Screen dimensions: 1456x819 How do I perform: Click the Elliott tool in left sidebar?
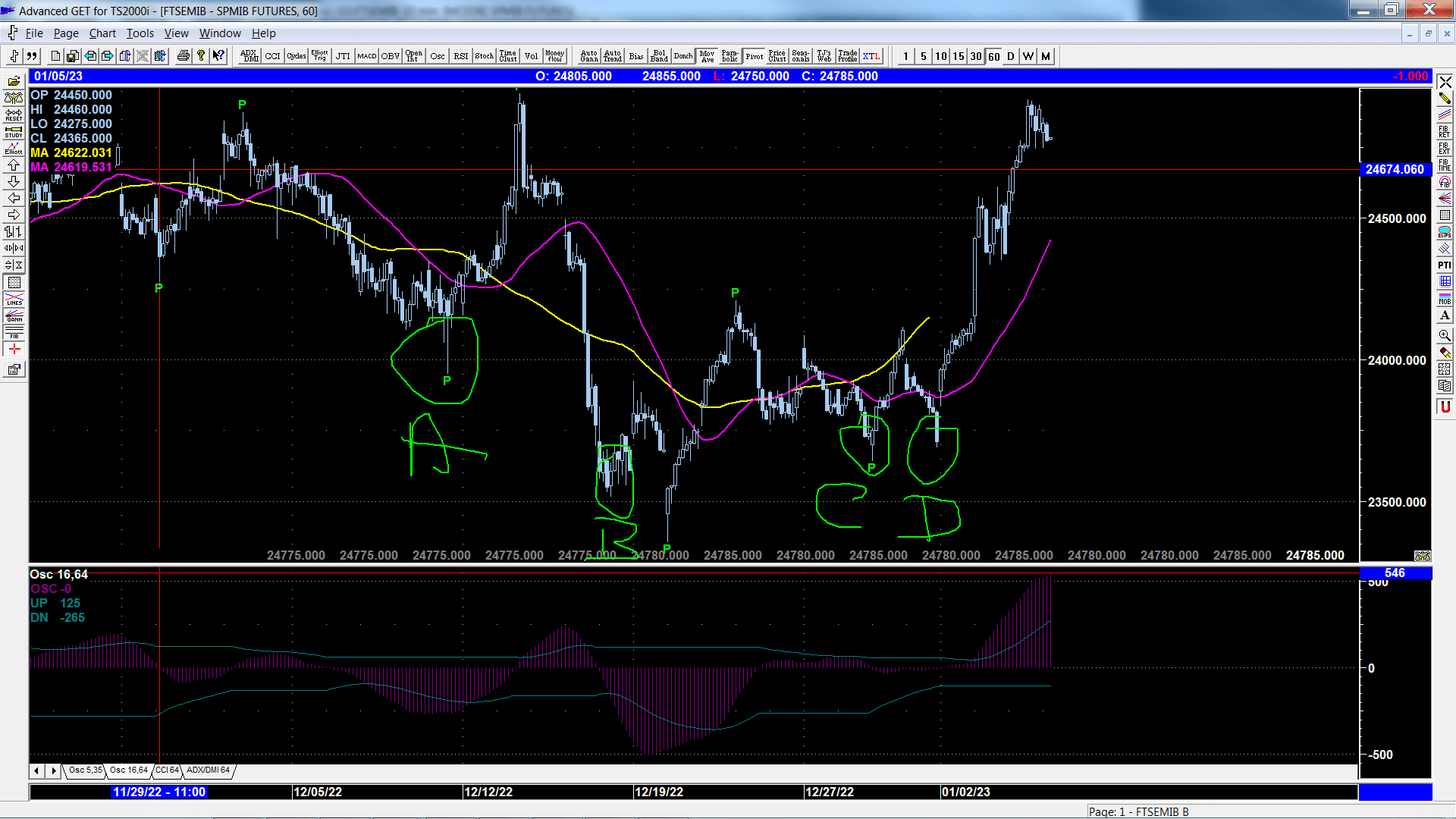click(14, 148)
